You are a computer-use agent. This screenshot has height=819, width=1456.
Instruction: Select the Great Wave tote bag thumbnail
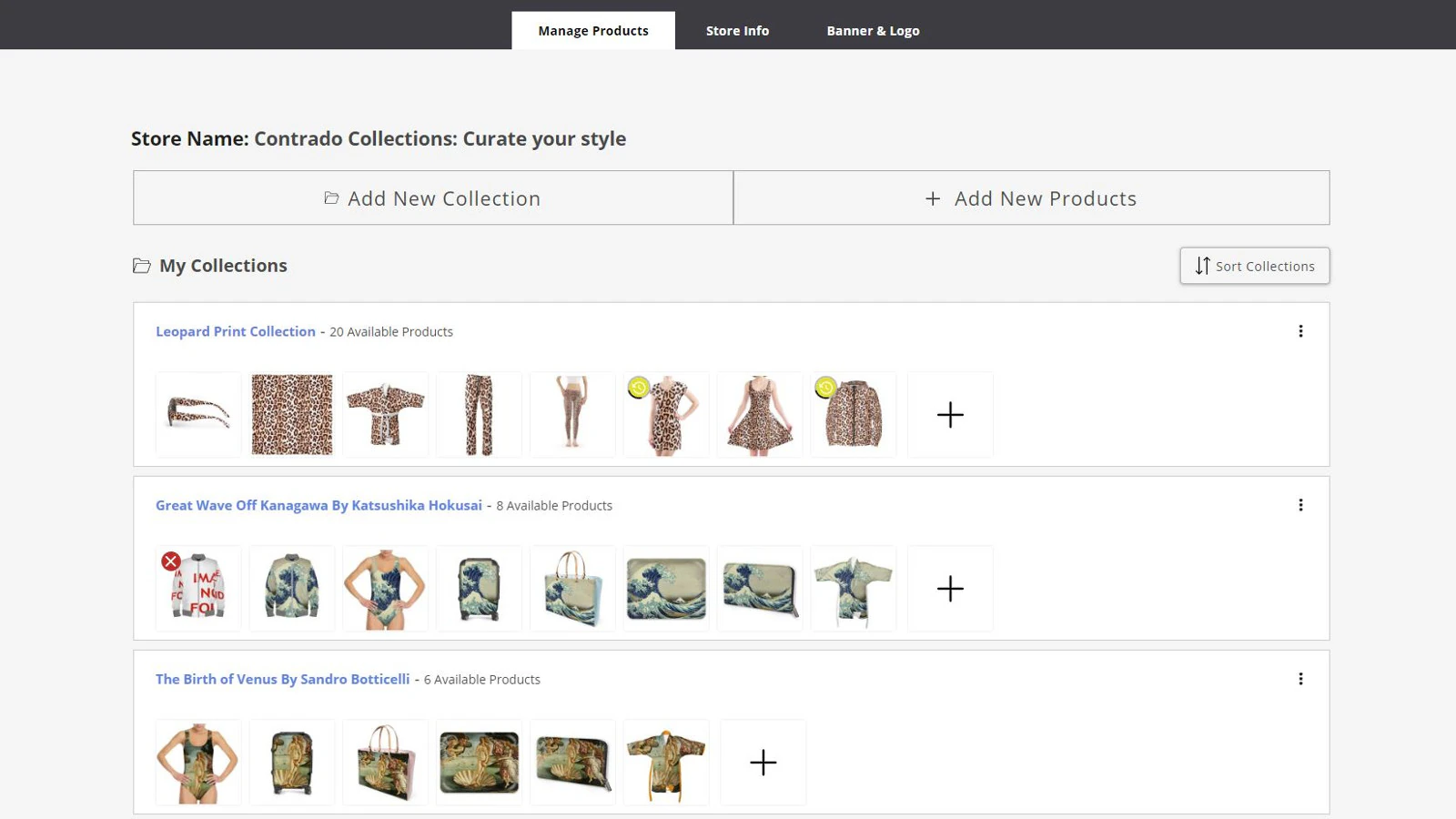tap(573, 589)
